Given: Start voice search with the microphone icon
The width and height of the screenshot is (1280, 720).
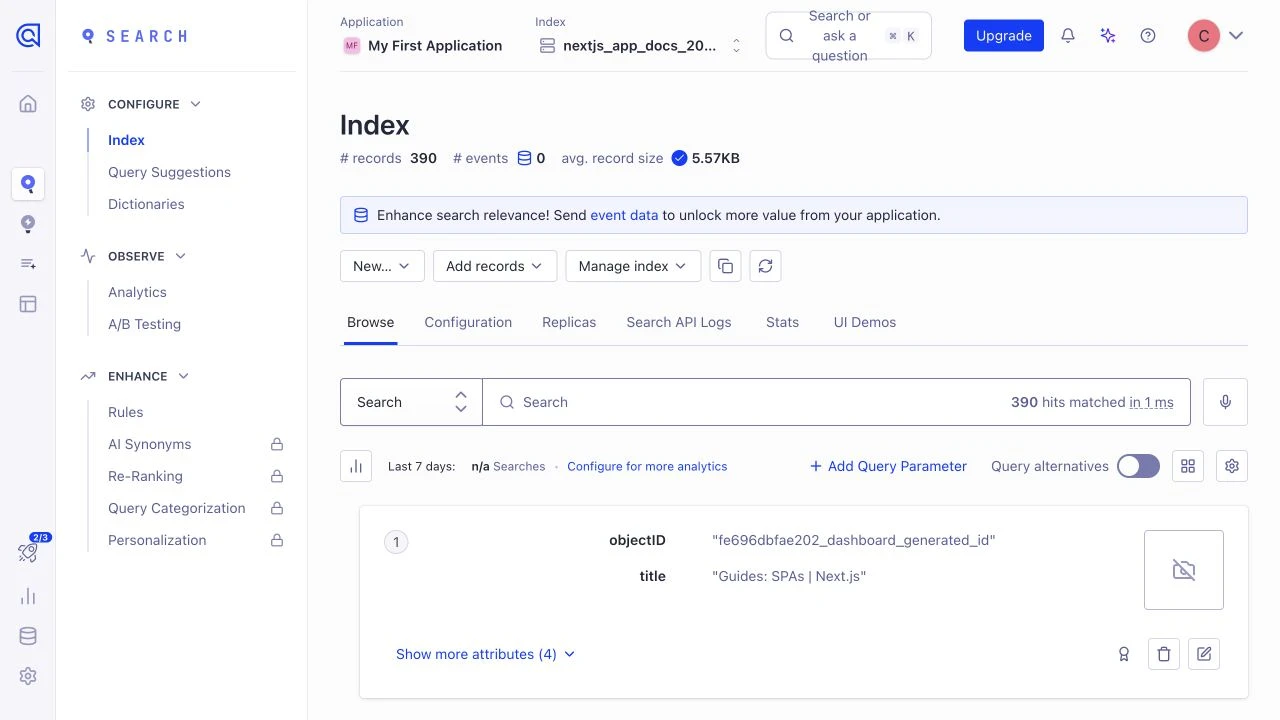Looking at the screenshot, I should coord(1226,402).
